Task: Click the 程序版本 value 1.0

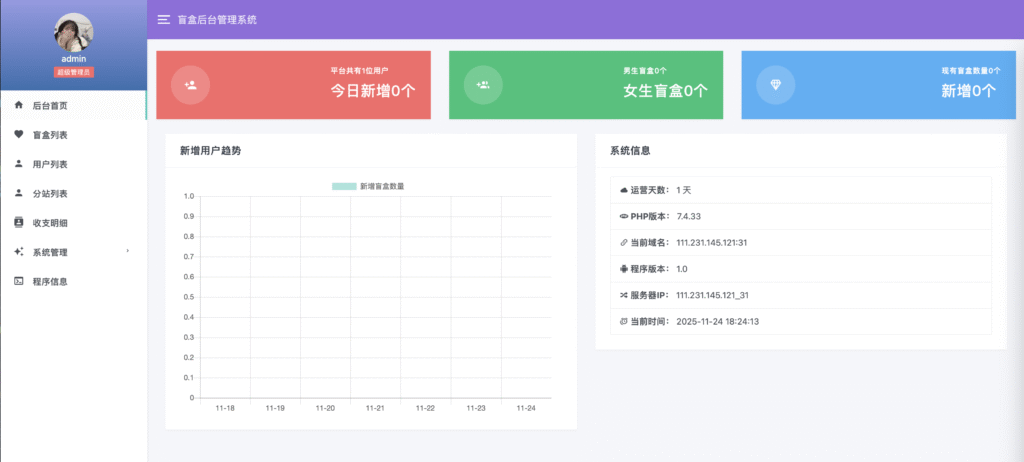Action: (x=682, y=269)
